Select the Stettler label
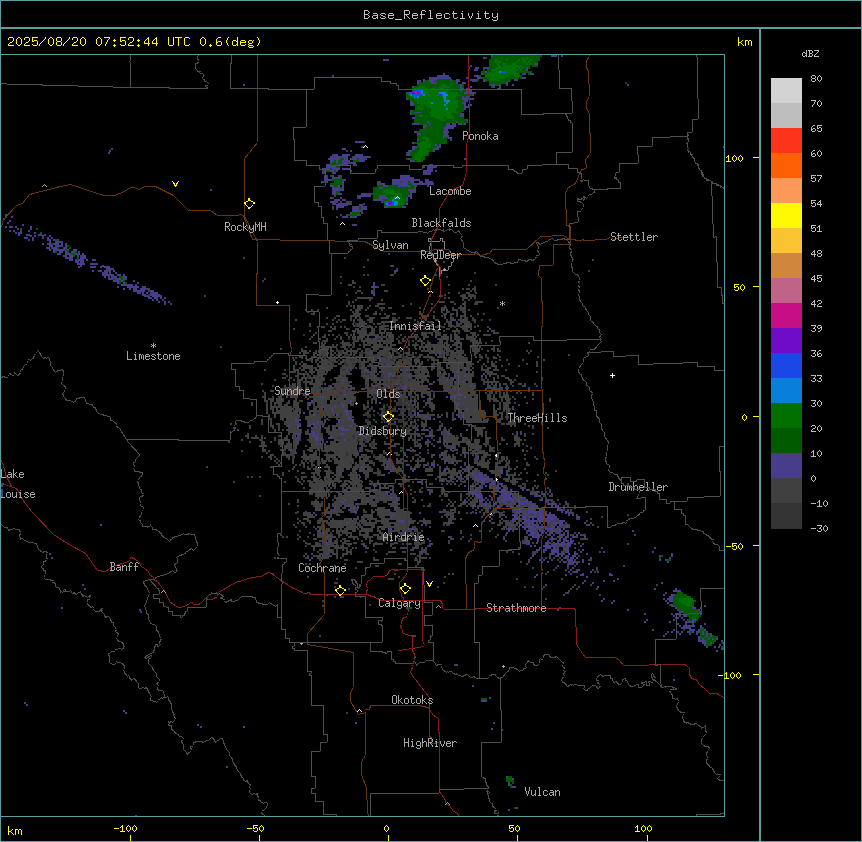 click(x=634, y=237)
